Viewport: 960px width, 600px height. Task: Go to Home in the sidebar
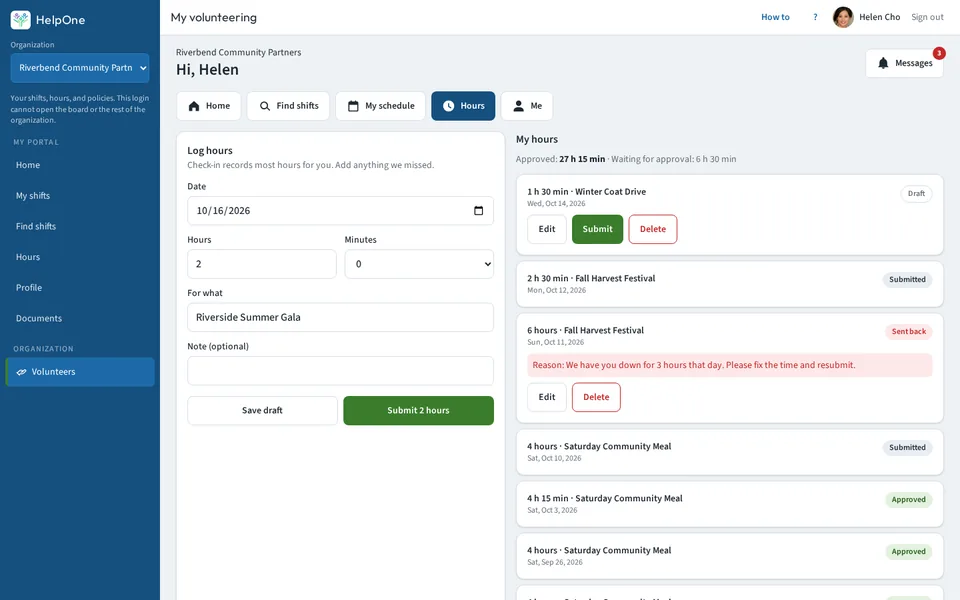pyautogui.click(x=80, y=165)
